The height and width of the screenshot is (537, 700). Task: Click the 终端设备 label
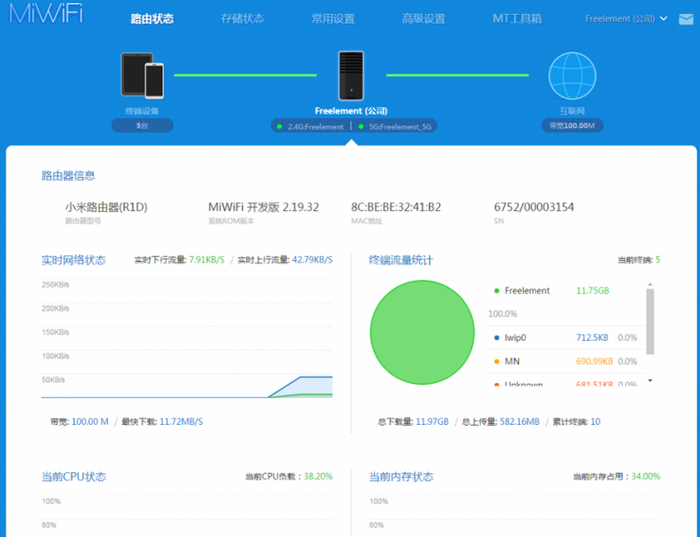click(x=142, y=111)
